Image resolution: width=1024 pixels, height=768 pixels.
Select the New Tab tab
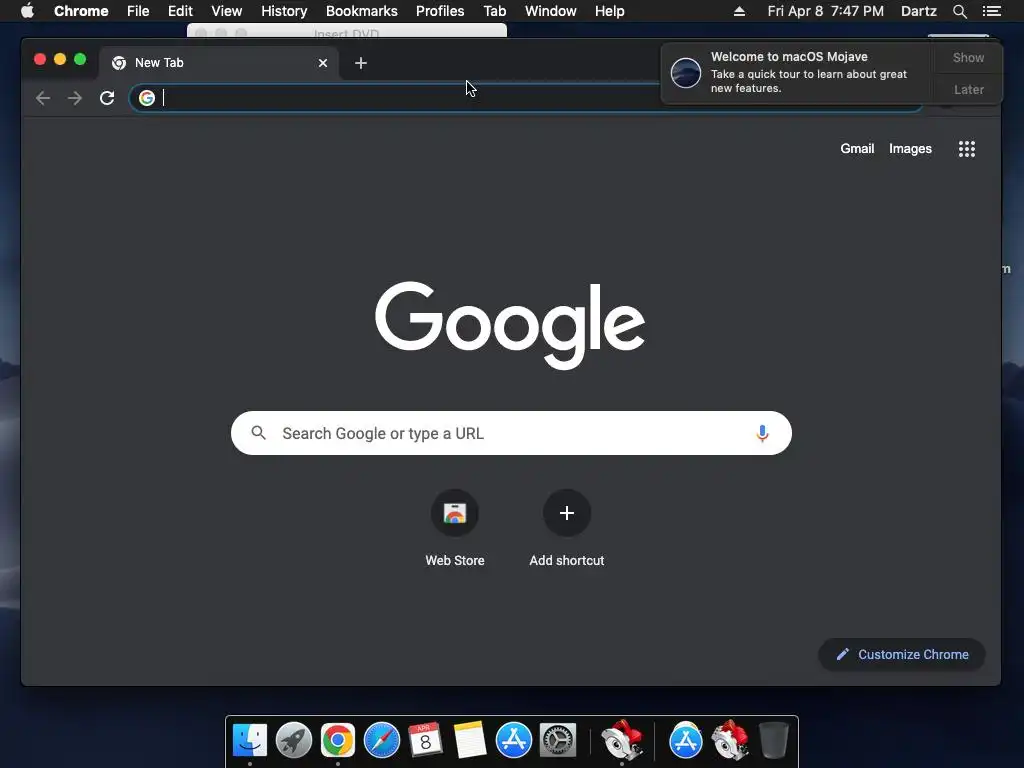pyautogui.click(x=219, y=63)
